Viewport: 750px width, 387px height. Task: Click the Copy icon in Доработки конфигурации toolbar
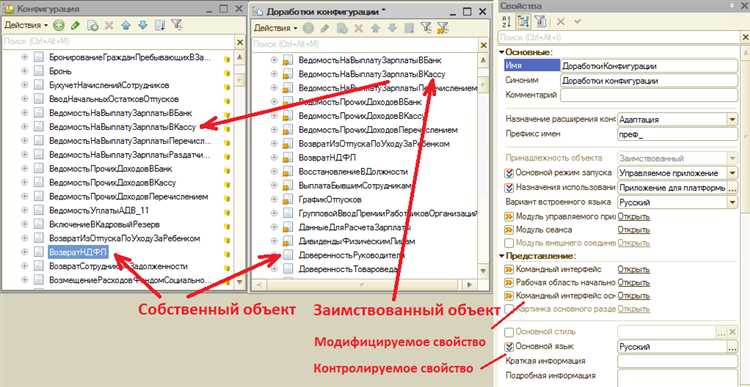click(x=342, y=28)
